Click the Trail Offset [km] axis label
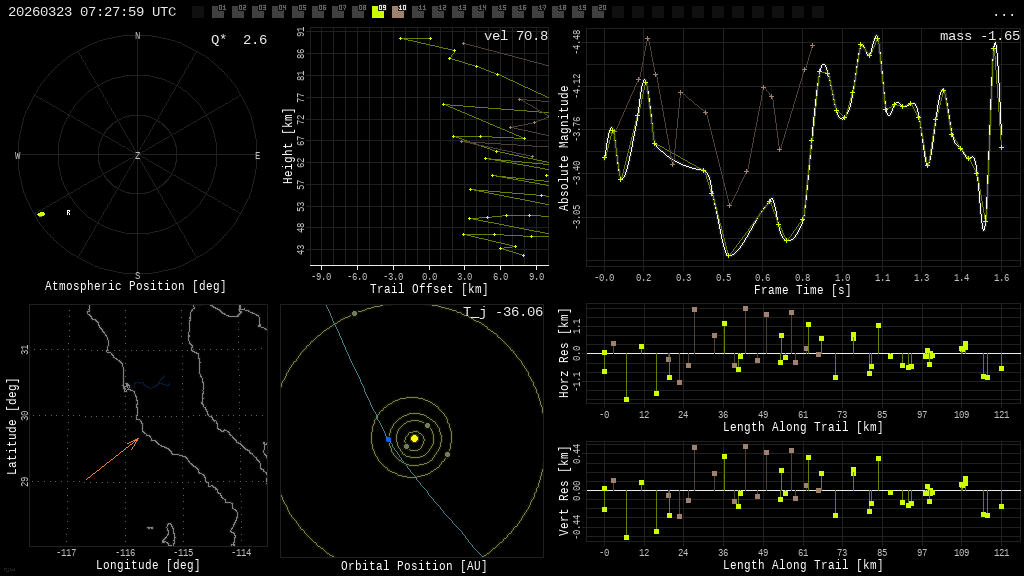This screenshot has width=1024, height=576. [428, 289]
